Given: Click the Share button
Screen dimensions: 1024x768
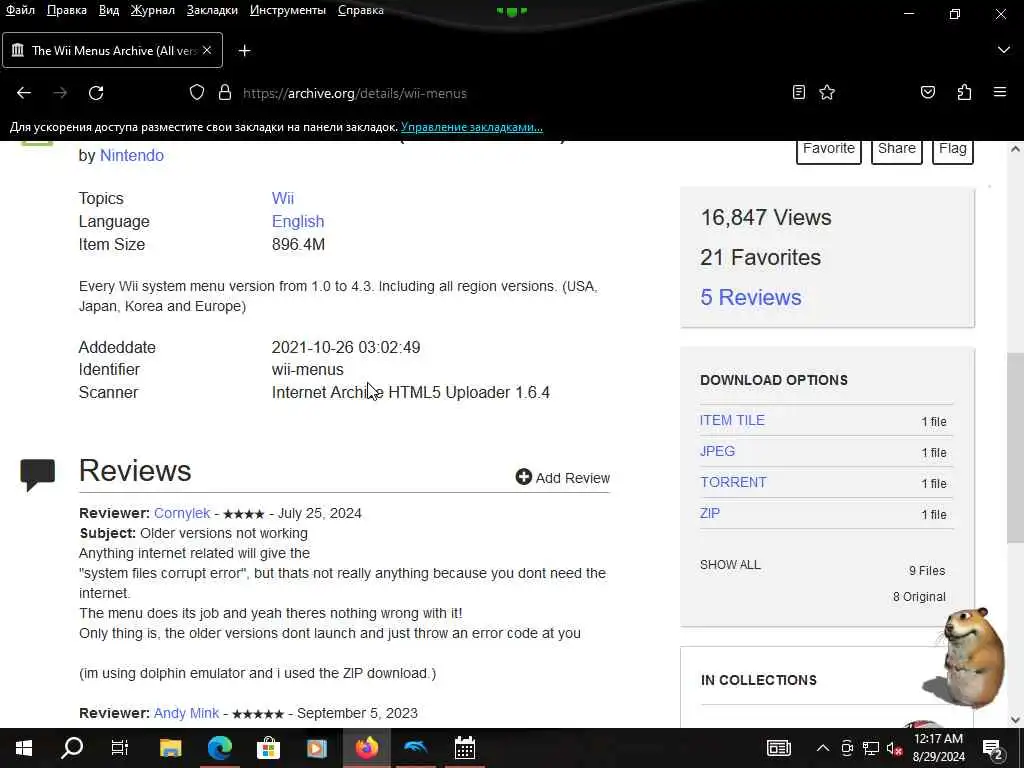Looking at the screenshot, I should [x=897, y=150].
